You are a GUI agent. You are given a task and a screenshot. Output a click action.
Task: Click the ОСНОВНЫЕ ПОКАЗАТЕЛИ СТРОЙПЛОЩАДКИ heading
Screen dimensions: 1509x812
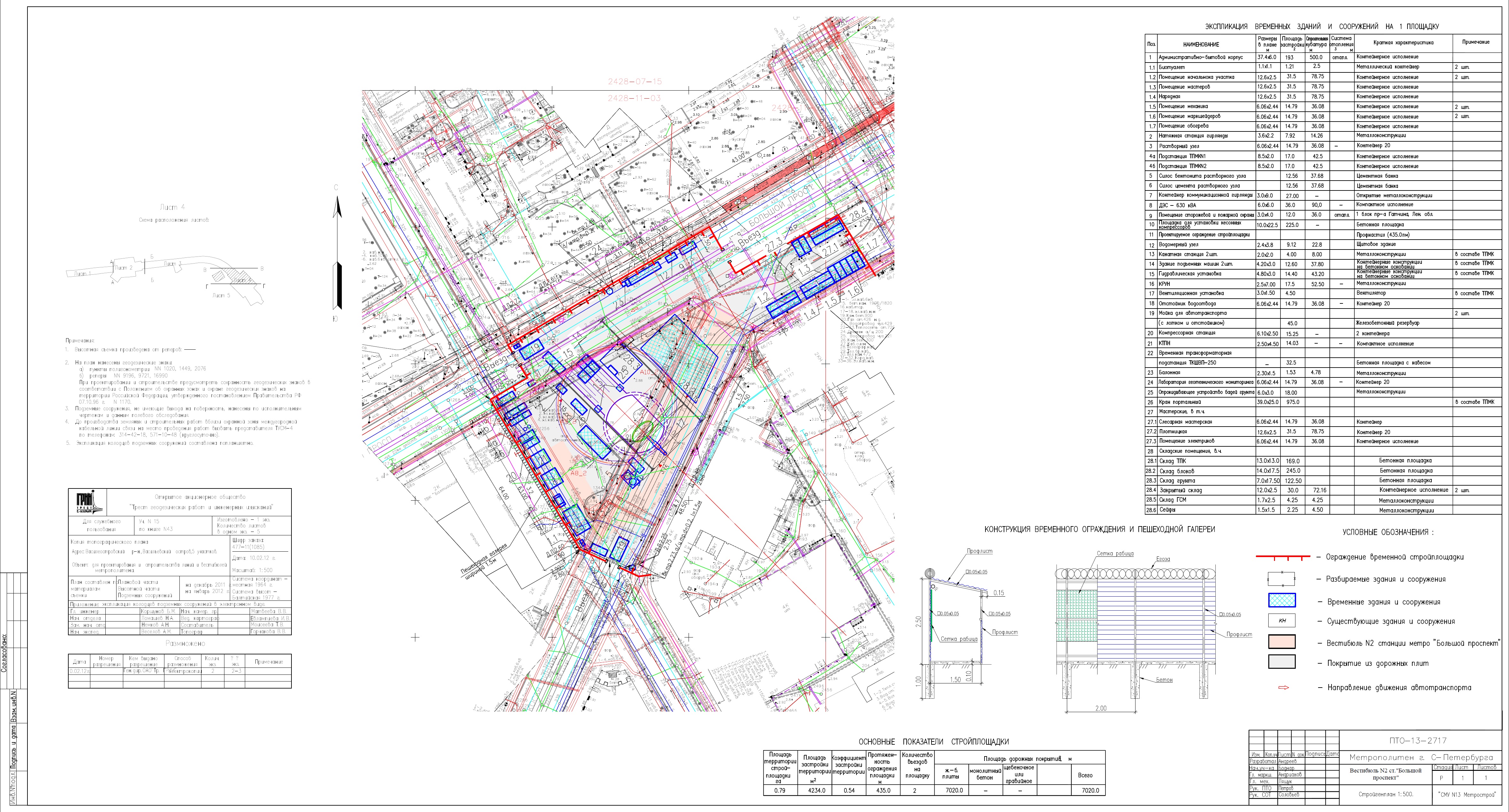(934, 742)
